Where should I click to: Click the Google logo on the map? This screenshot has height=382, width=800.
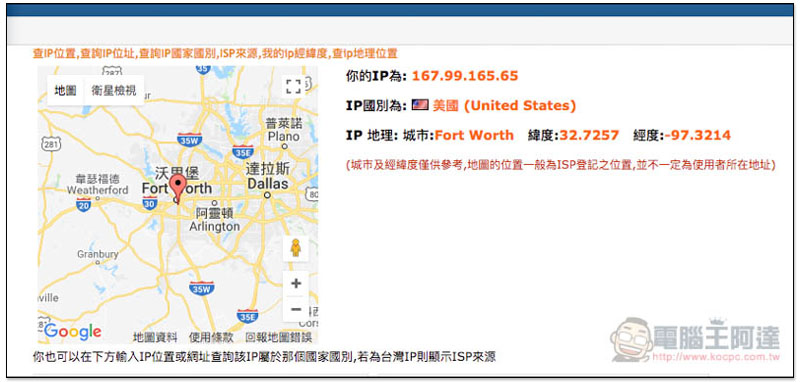72,332
